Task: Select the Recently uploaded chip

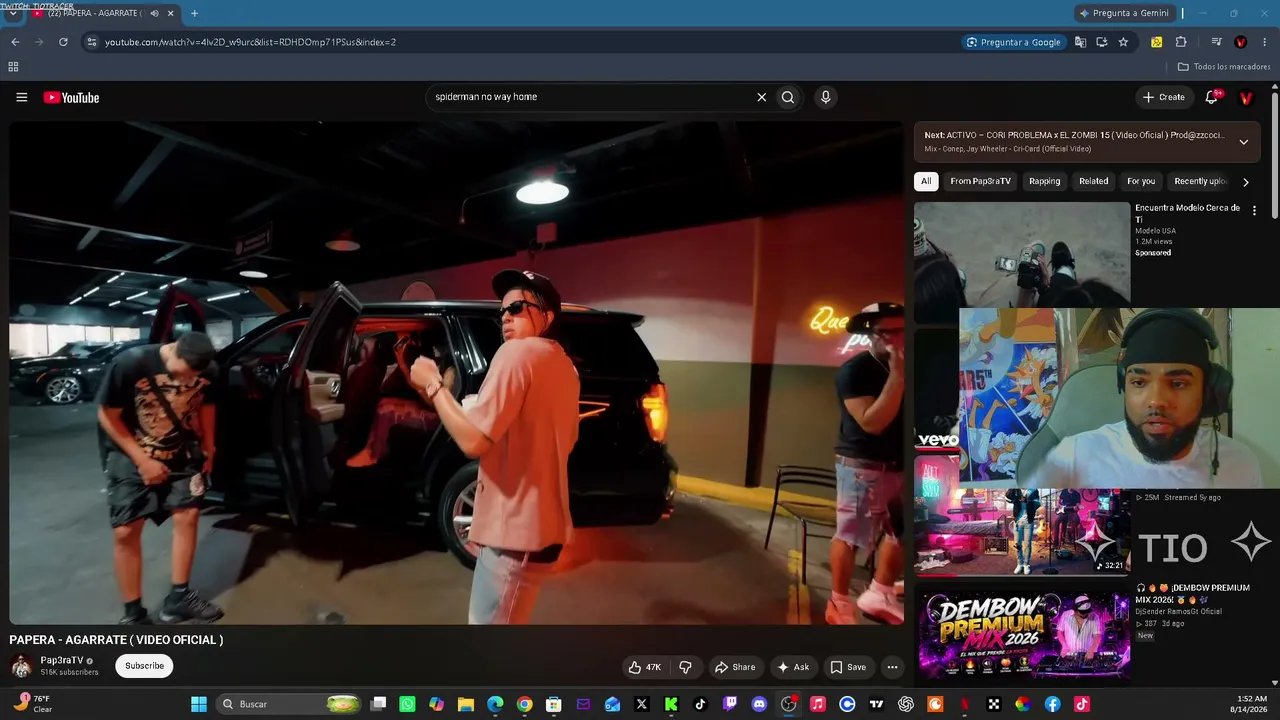Action: coord(1200,181)
